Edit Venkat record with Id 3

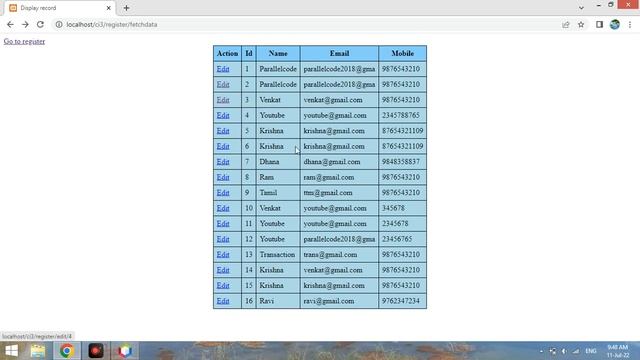223,100
